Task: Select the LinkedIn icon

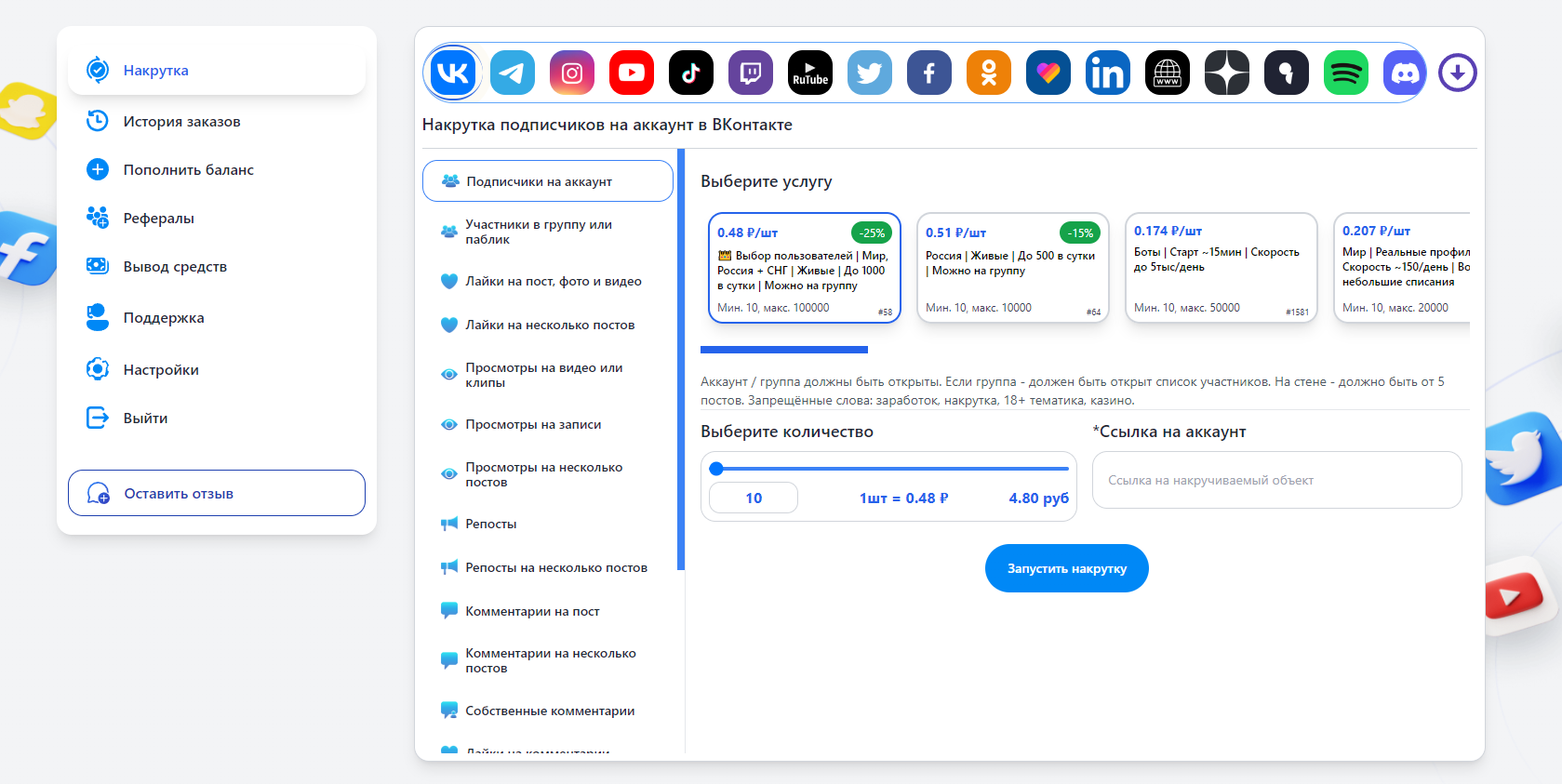Action: tap(1108, 73)
